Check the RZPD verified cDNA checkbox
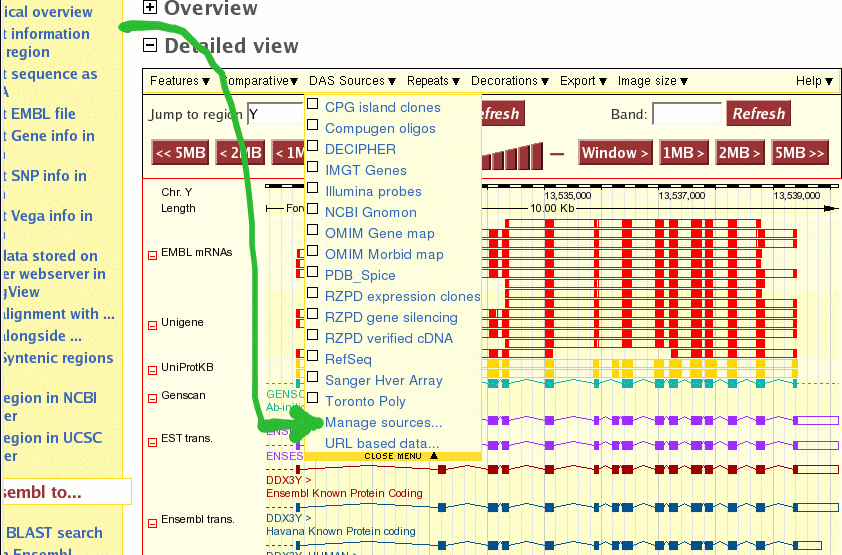The width and height of the screenshot is (842, 555). (313, 334)
